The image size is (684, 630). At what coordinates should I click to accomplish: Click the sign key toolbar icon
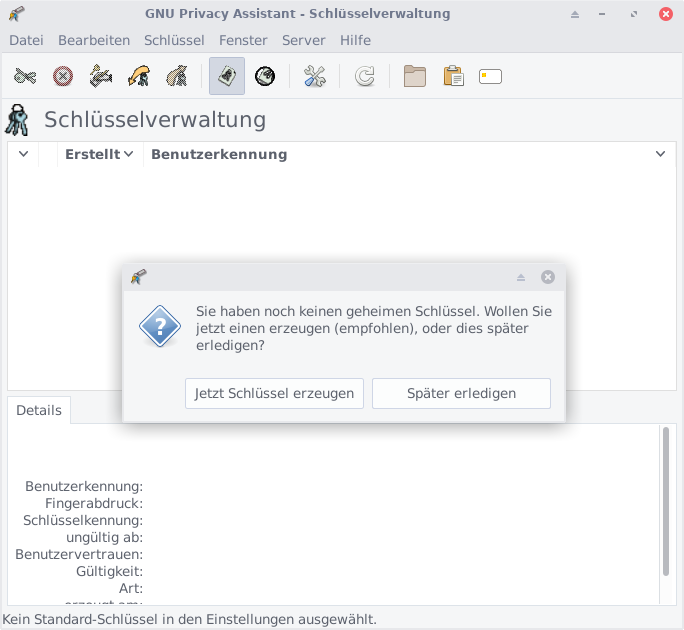tap(101, 76)
